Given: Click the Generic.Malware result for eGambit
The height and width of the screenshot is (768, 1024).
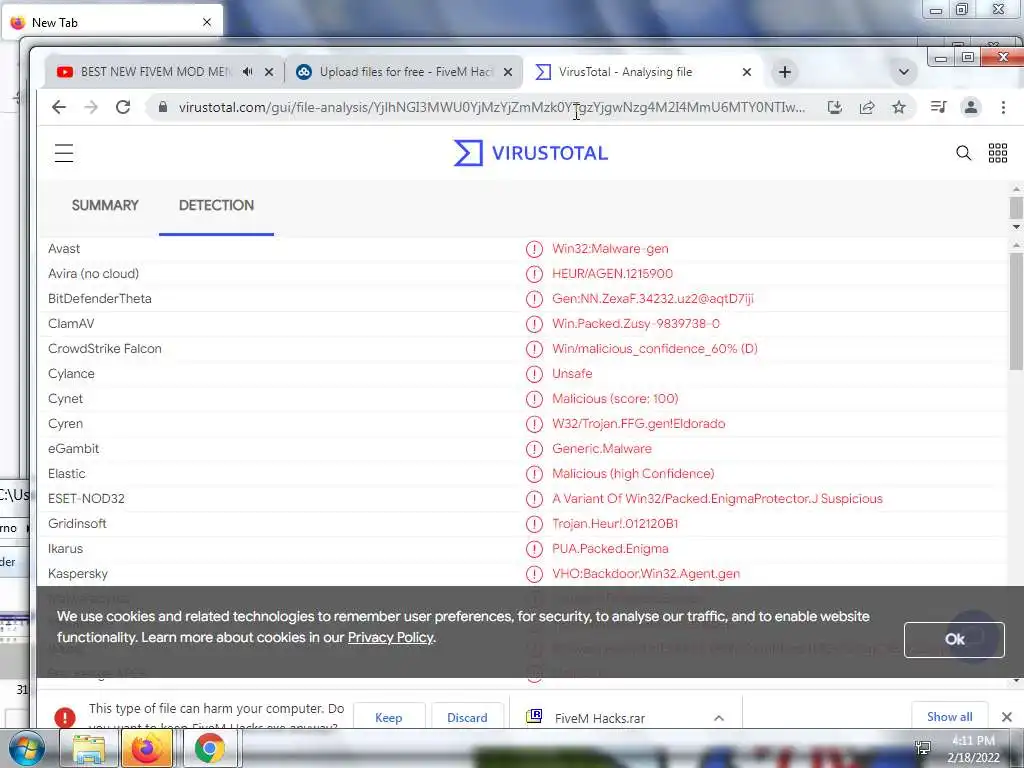Looking at the screenshot, I should point(601,449).
